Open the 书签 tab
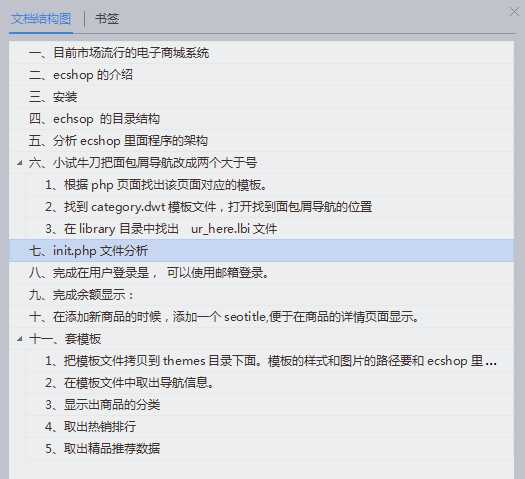Screen dimensions: 525x479 107,19
